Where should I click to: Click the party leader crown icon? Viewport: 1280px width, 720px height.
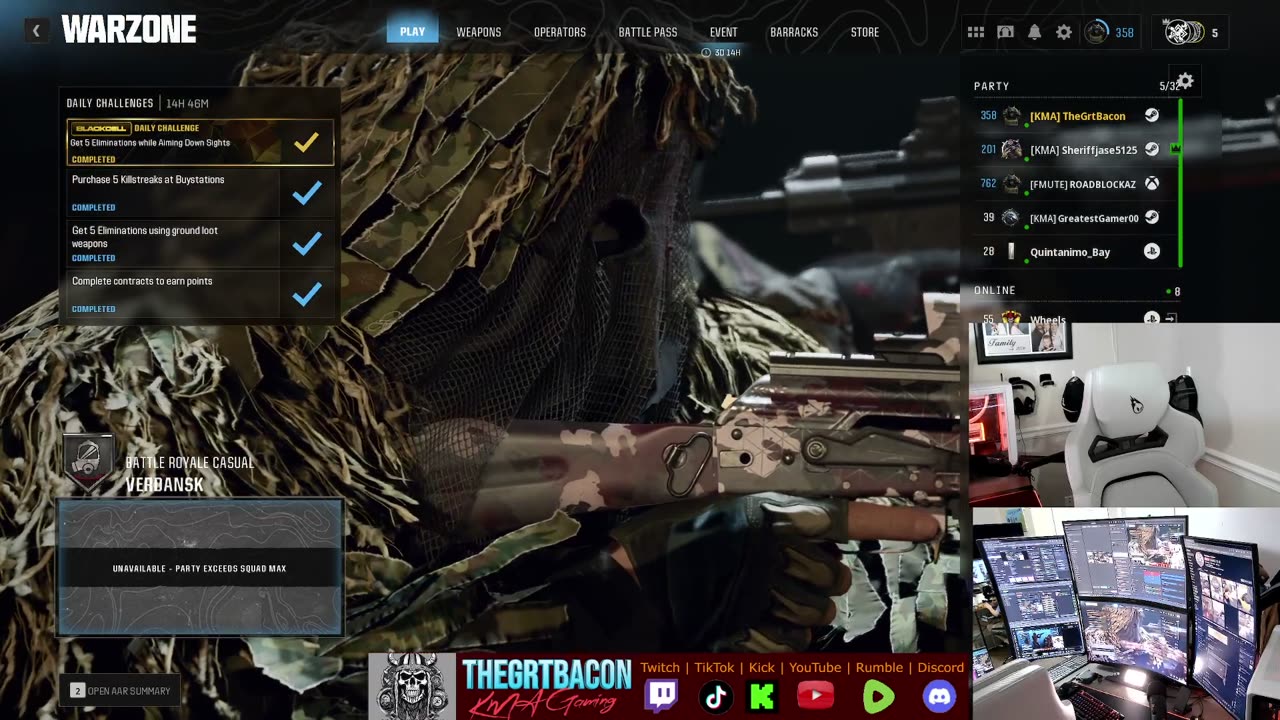click(x=1175, y=149)
